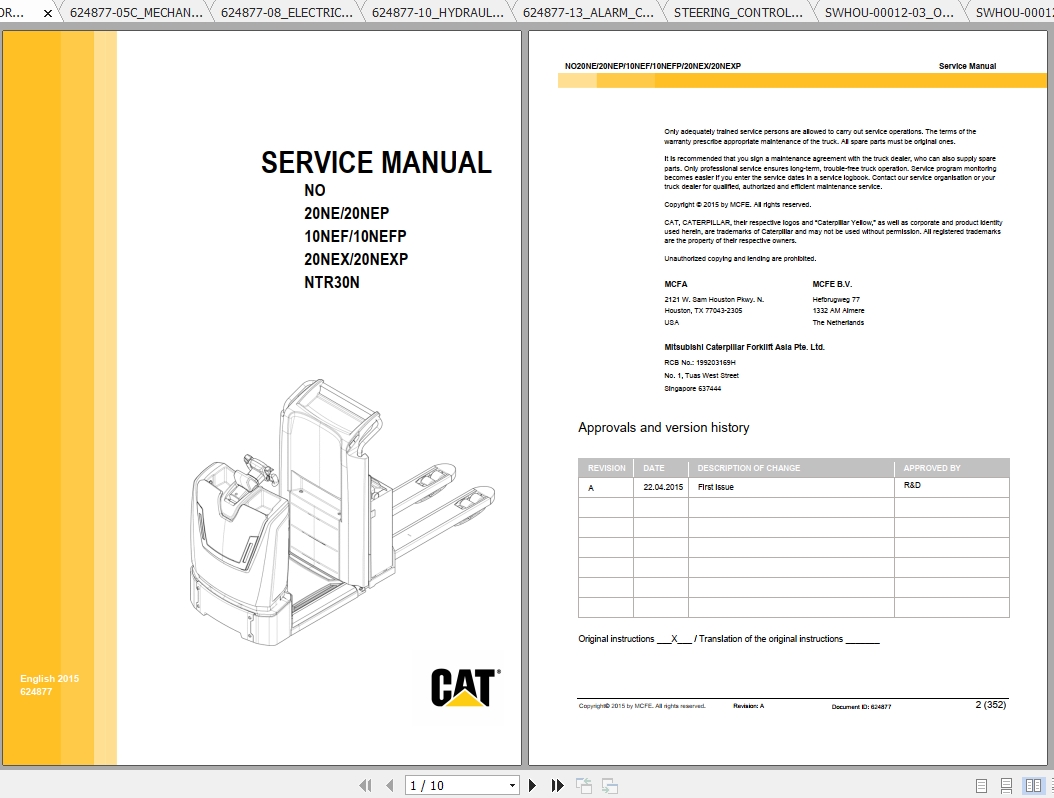Viewport: 1054px width, 798px height.
Task: Go to the previous page
Action: [390, 785]
